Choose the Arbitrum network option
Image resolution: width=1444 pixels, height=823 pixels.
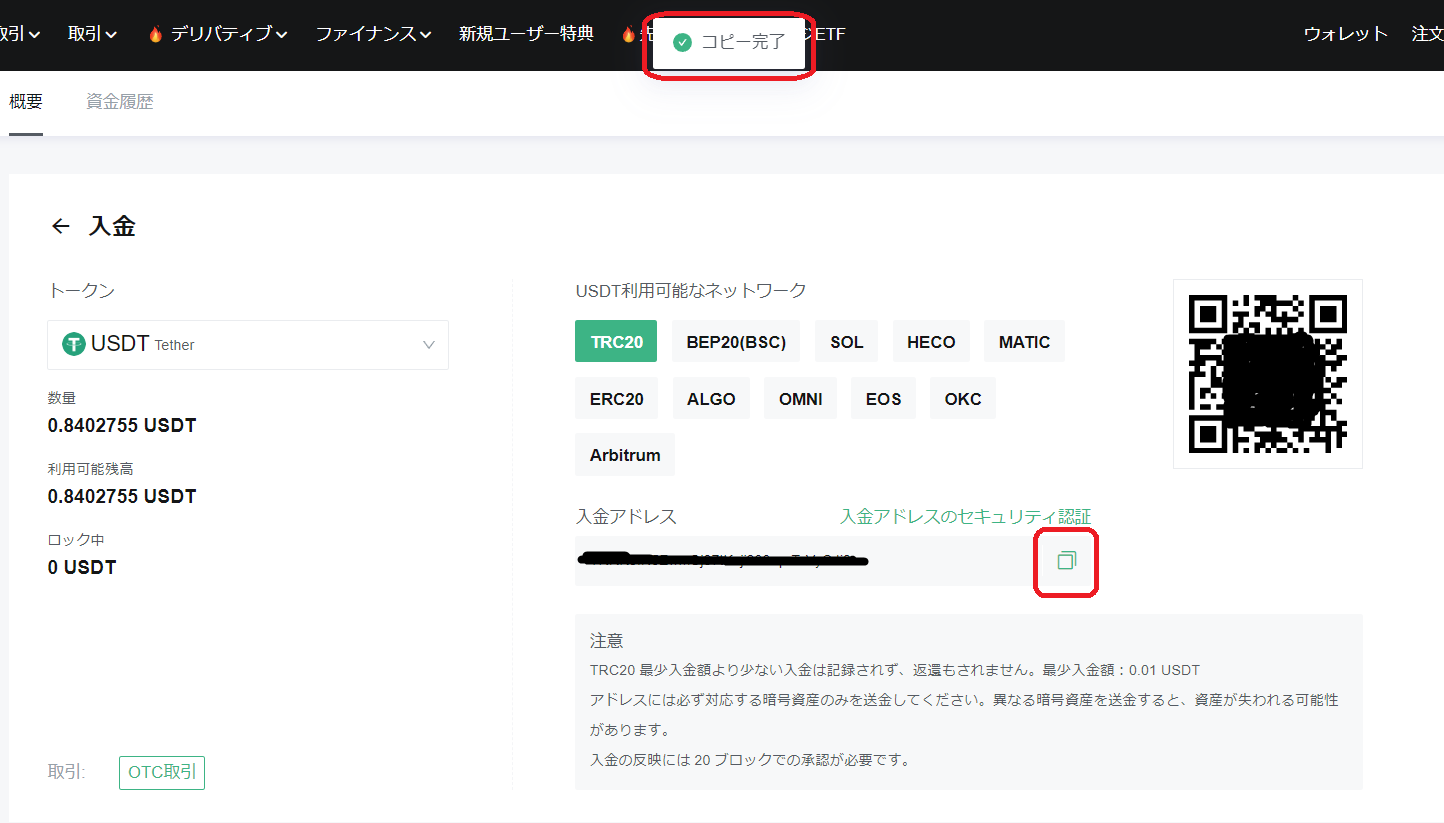point(625,455)
